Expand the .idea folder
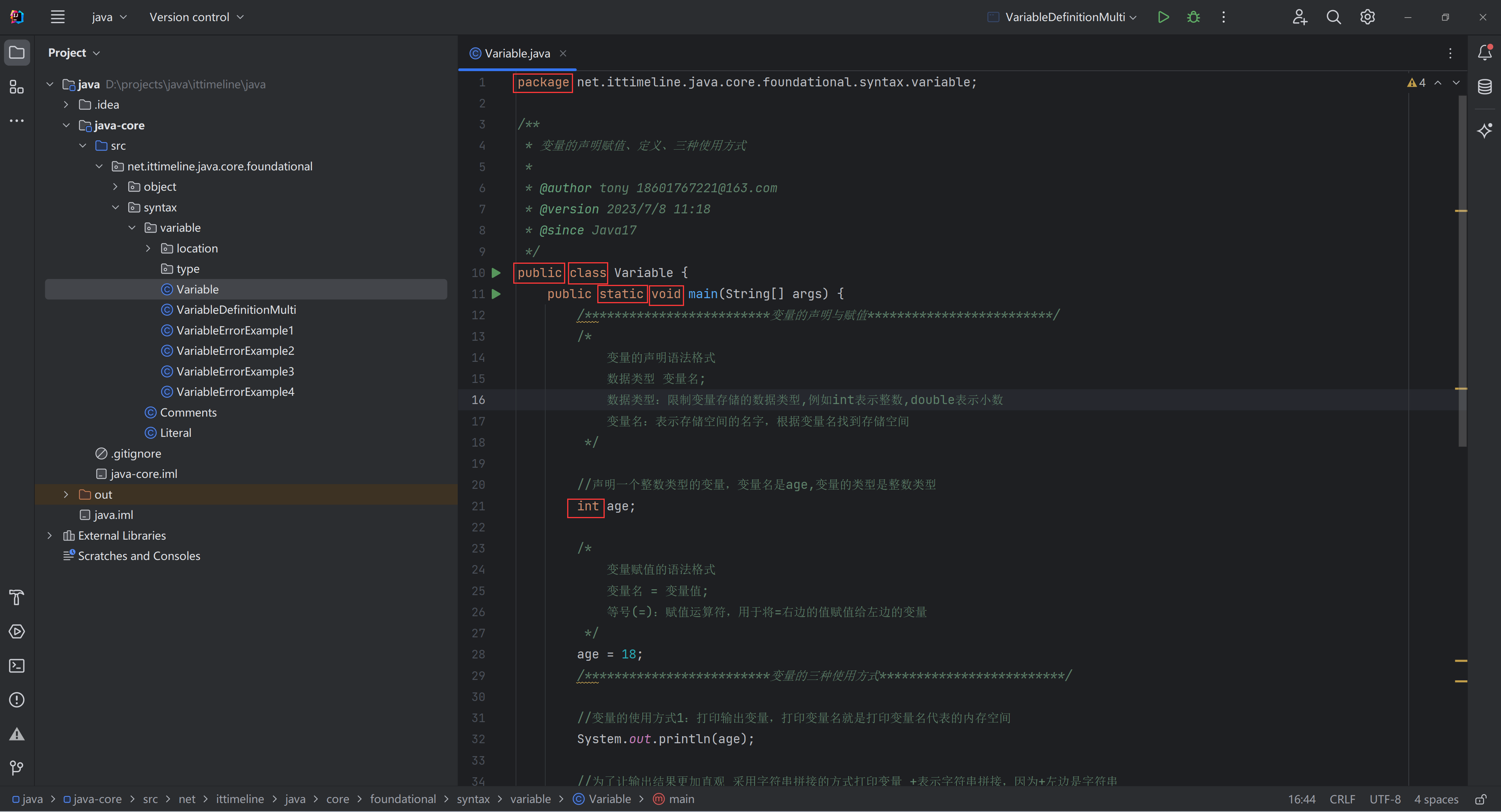This screenshot has height=812, width=1501. pyautogui.click(x=66, y=105)
